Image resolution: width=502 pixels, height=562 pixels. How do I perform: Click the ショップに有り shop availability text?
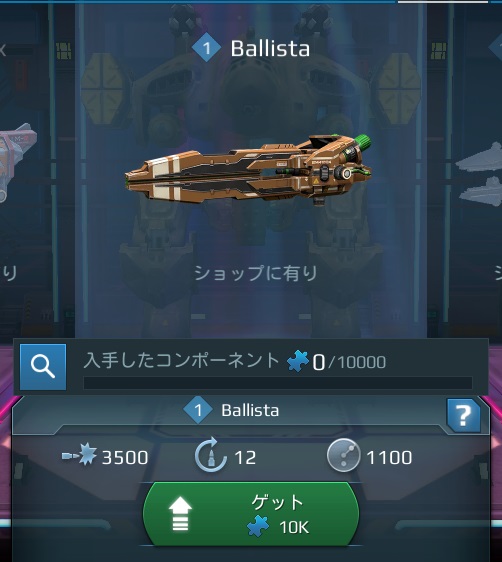255,273
